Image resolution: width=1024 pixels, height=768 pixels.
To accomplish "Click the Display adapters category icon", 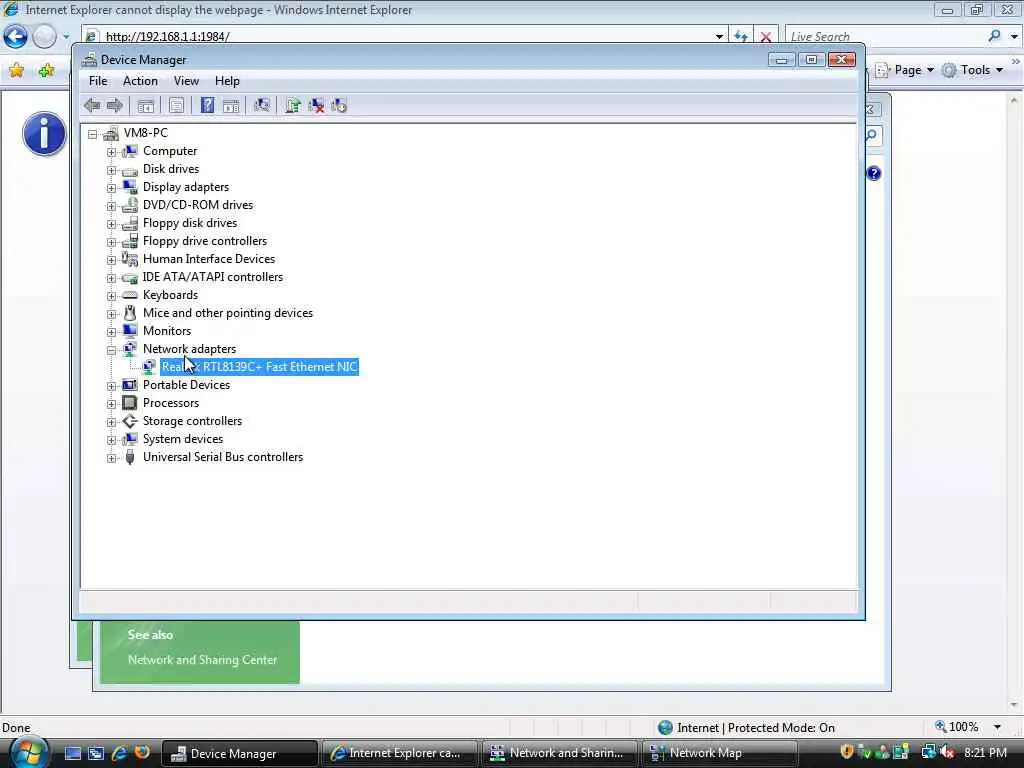I will tap(130, 187).
